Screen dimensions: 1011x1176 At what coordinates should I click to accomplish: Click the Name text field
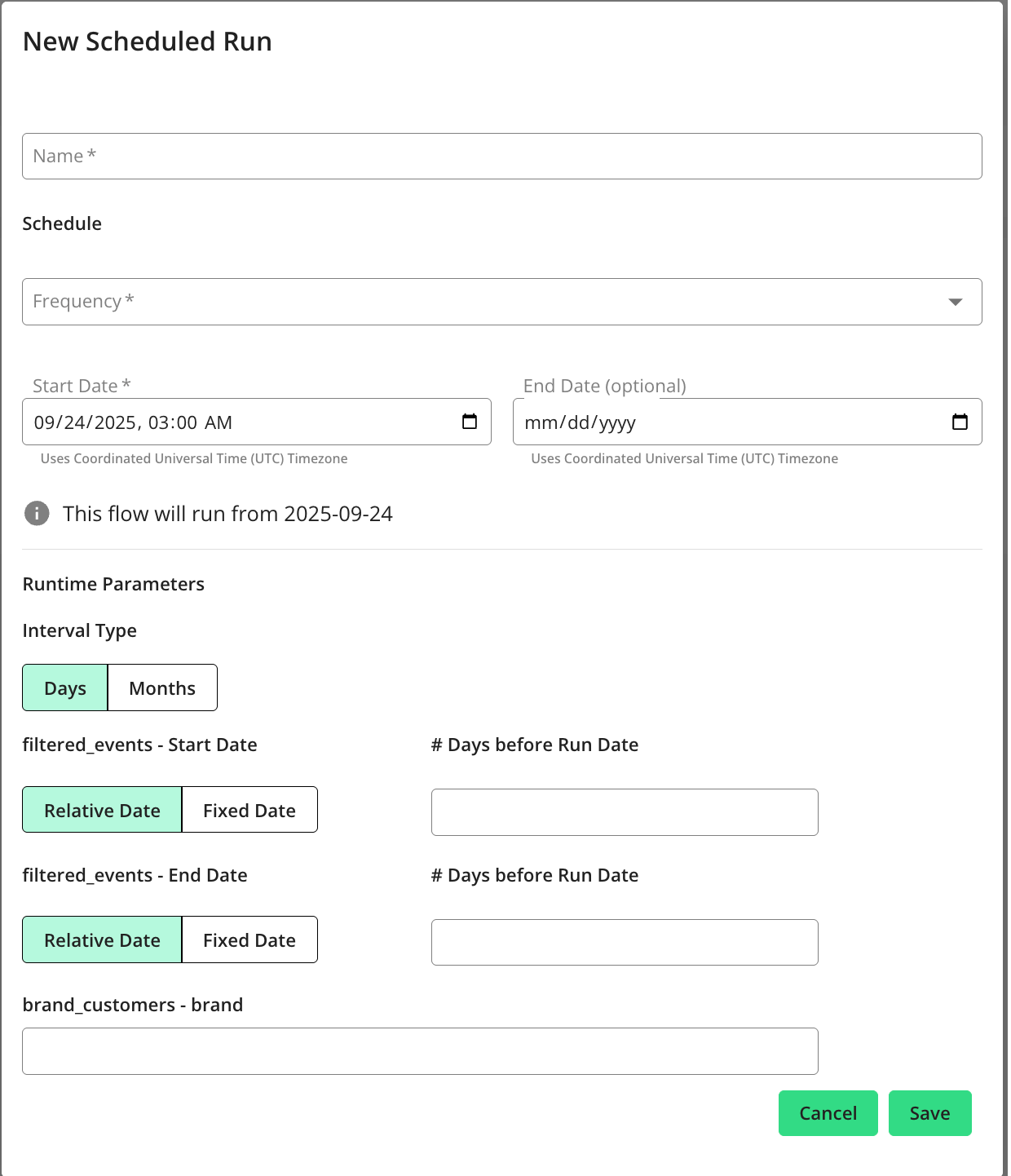501,157
